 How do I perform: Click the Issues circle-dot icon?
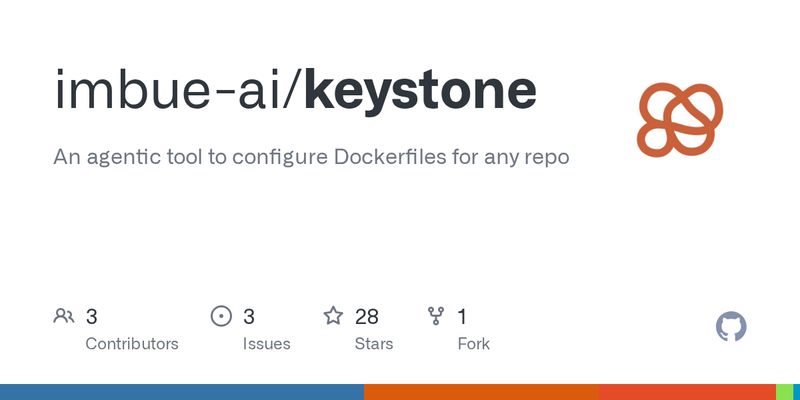coord(221,317)
